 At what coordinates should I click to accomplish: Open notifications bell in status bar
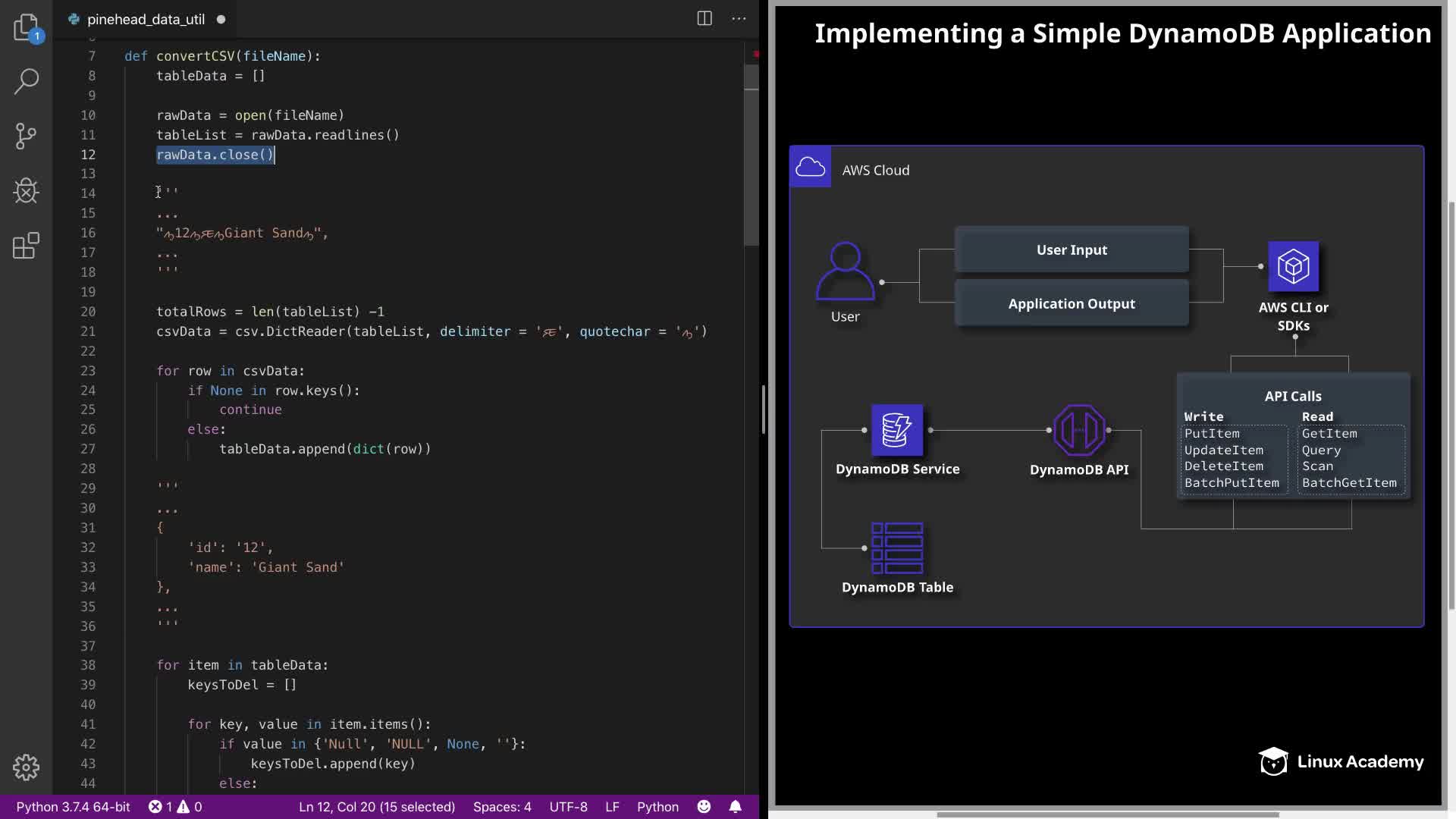pyautogui.click(x=735, y=807)
